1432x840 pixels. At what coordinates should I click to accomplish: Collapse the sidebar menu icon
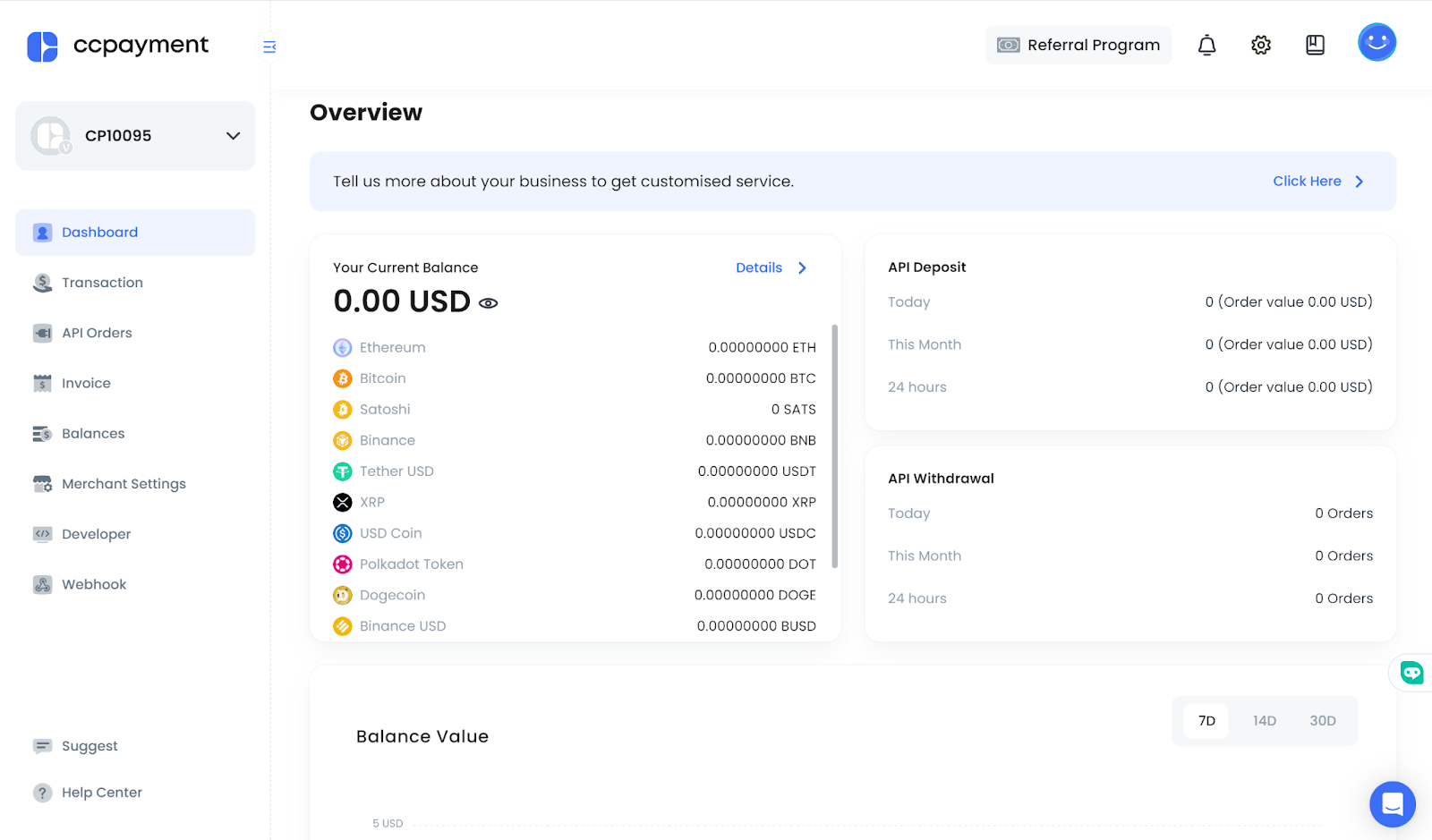(x=269, y=47)
